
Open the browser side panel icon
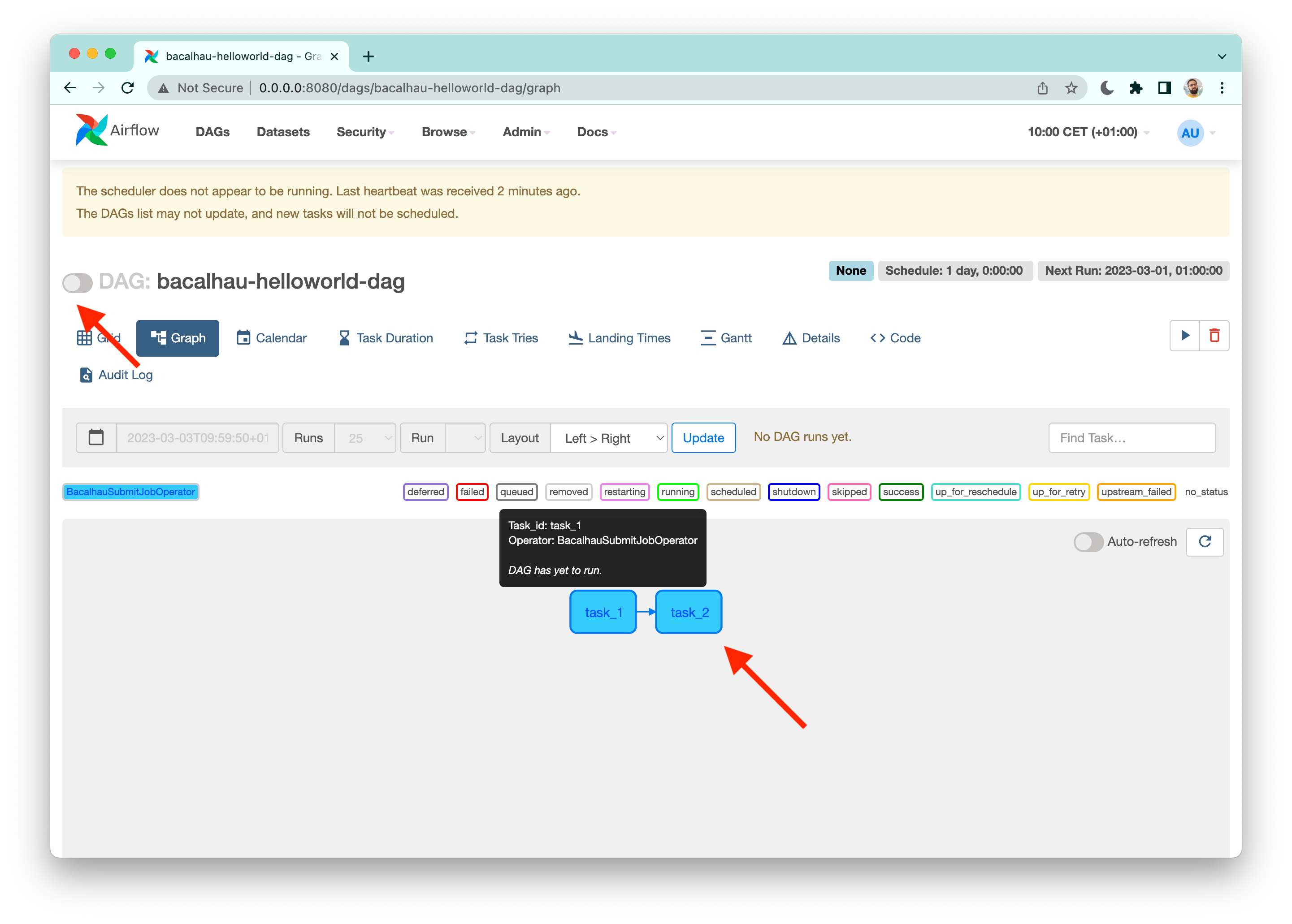click(x=1165, y=88)
